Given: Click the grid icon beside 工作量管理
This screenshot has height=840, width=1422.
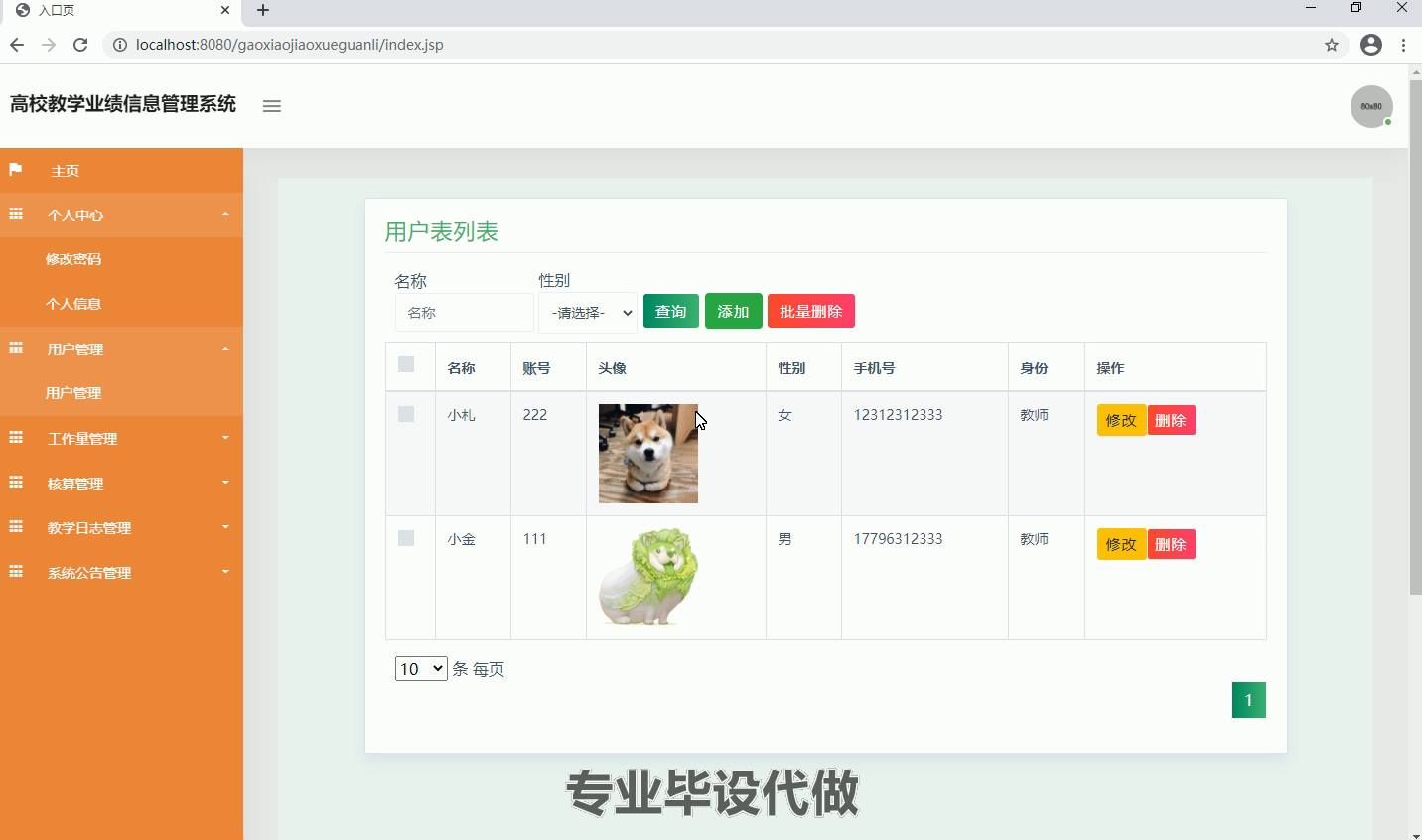Looking at the screenshot, I should (16, 438).
